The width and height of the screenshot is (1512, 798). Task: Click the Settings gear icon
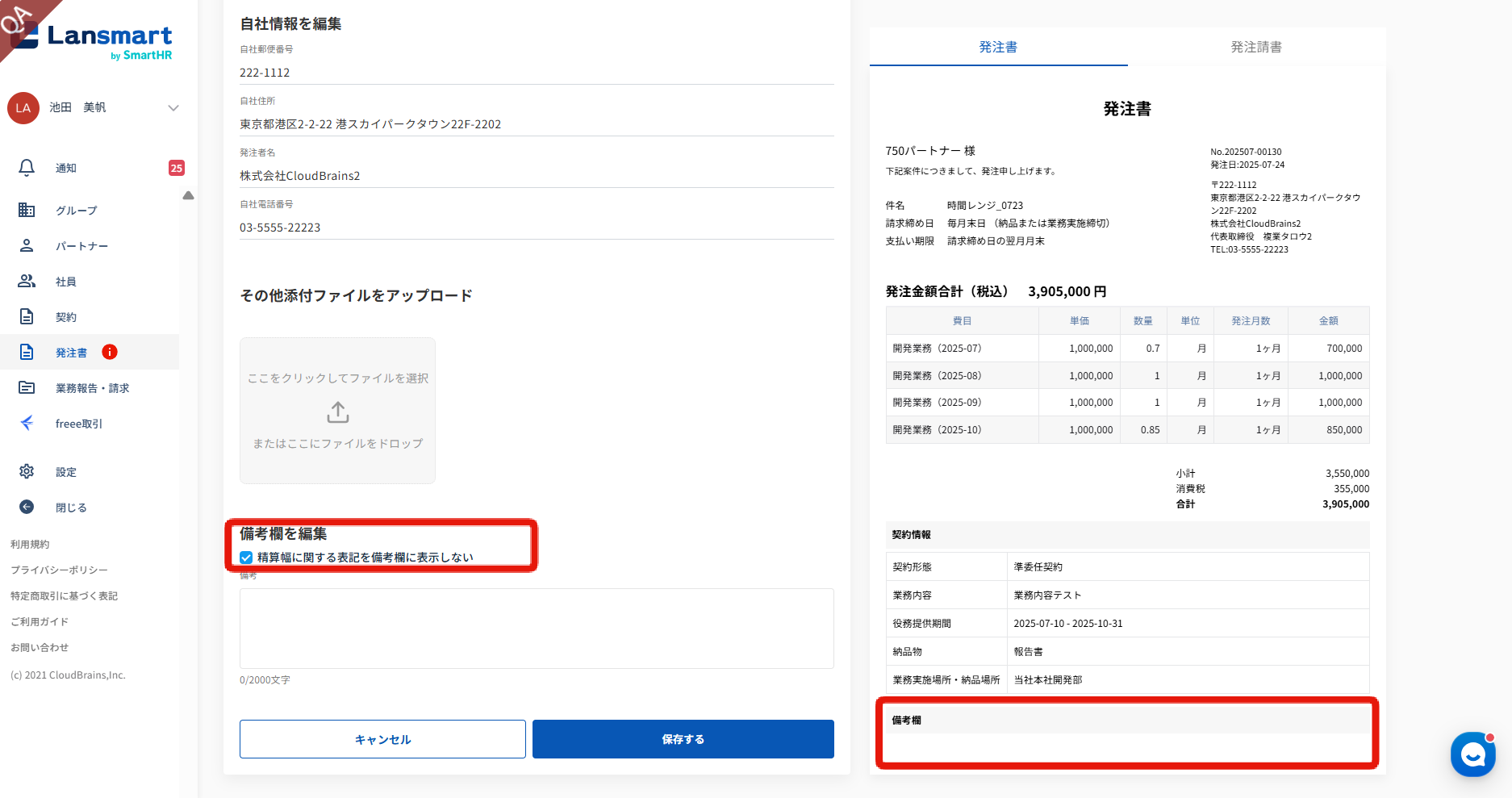click(x=27, y=472)
